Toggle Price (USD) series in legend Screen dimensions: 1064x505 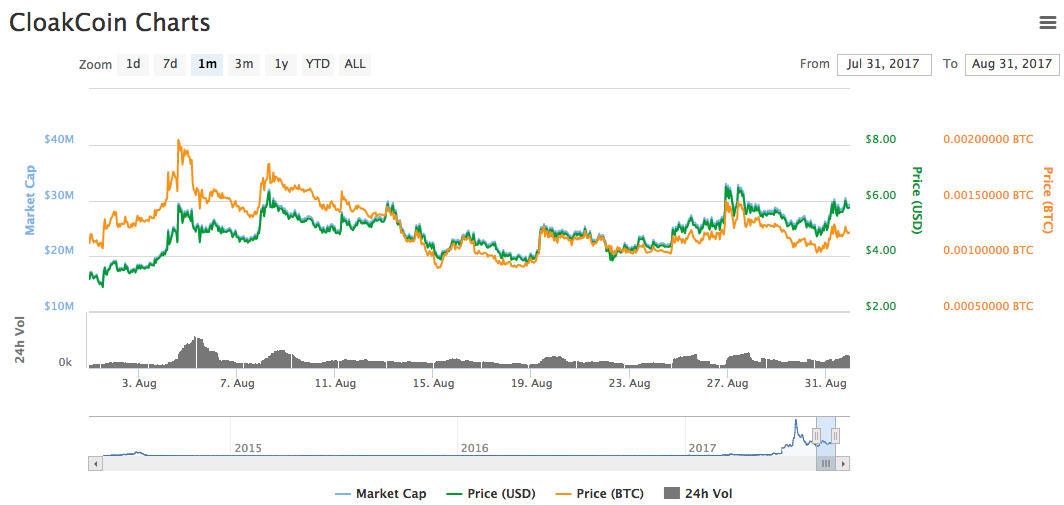(491, 493)
